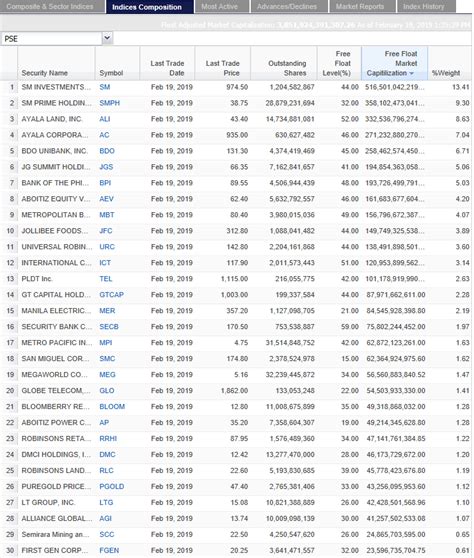The height and width of the screenshot is (558, 474).
Task: Click the 59.00 free float level value
Action: 350,327
